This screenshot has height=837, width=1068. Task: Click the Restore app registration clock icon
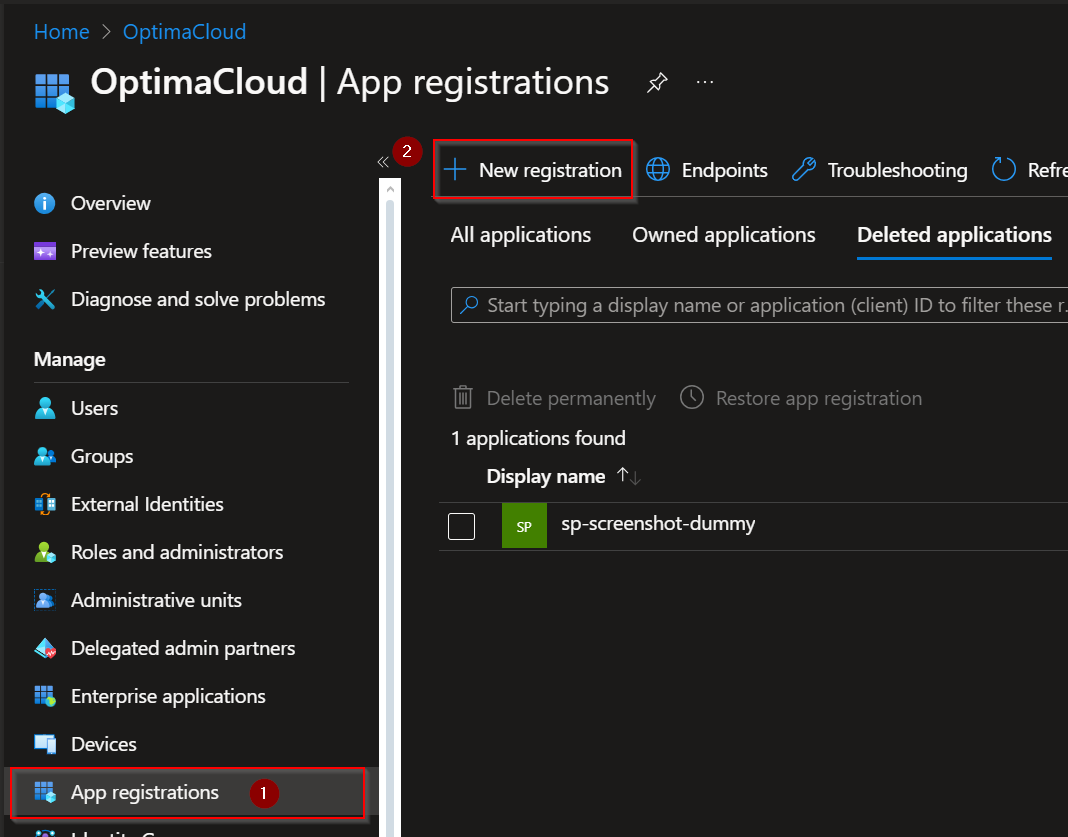point(692,397)
